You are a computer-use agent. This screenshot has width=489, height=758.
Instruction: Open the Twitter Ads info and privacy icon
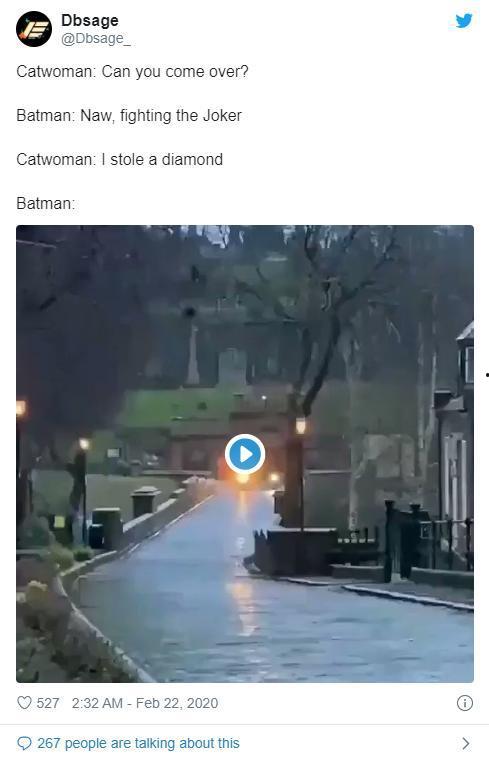pyautogui.click(x=464, y=703)
